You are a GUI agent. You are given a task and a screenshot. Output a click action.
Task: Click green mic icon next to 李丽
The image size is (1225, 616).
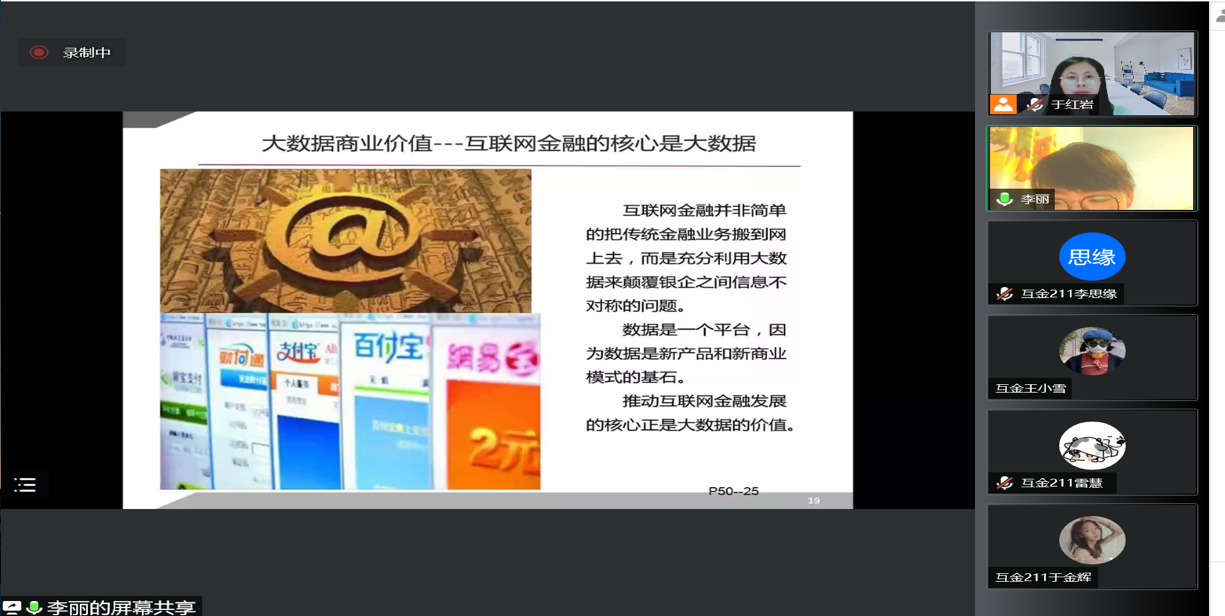click(1005, 199)
